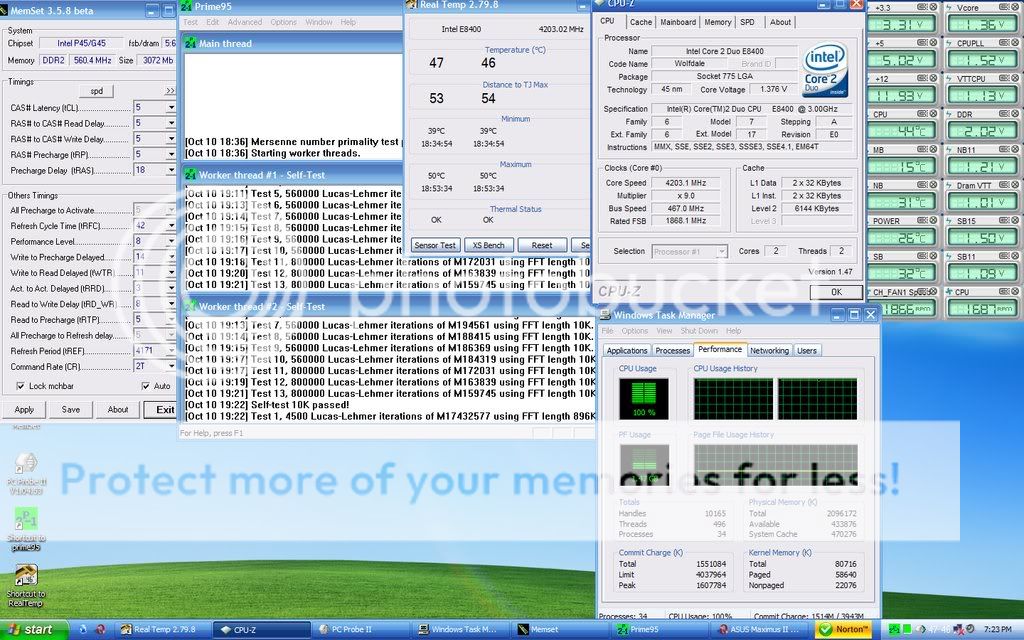Switch to ASUS Maximus II from the taskbar
The image size is (1024, 640).
[x=761, y=630]
